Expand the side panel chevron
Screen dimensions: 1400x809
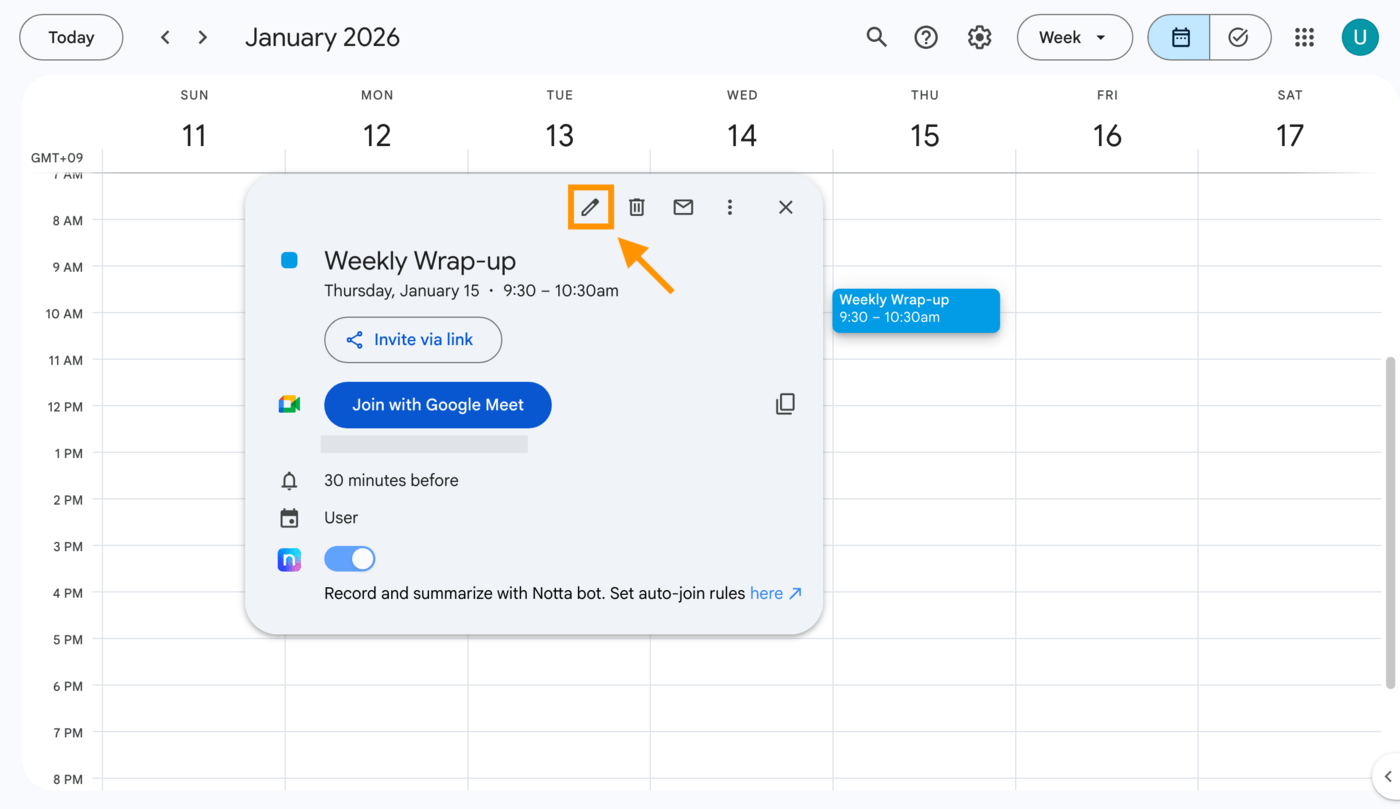[x=1387, y=776]
